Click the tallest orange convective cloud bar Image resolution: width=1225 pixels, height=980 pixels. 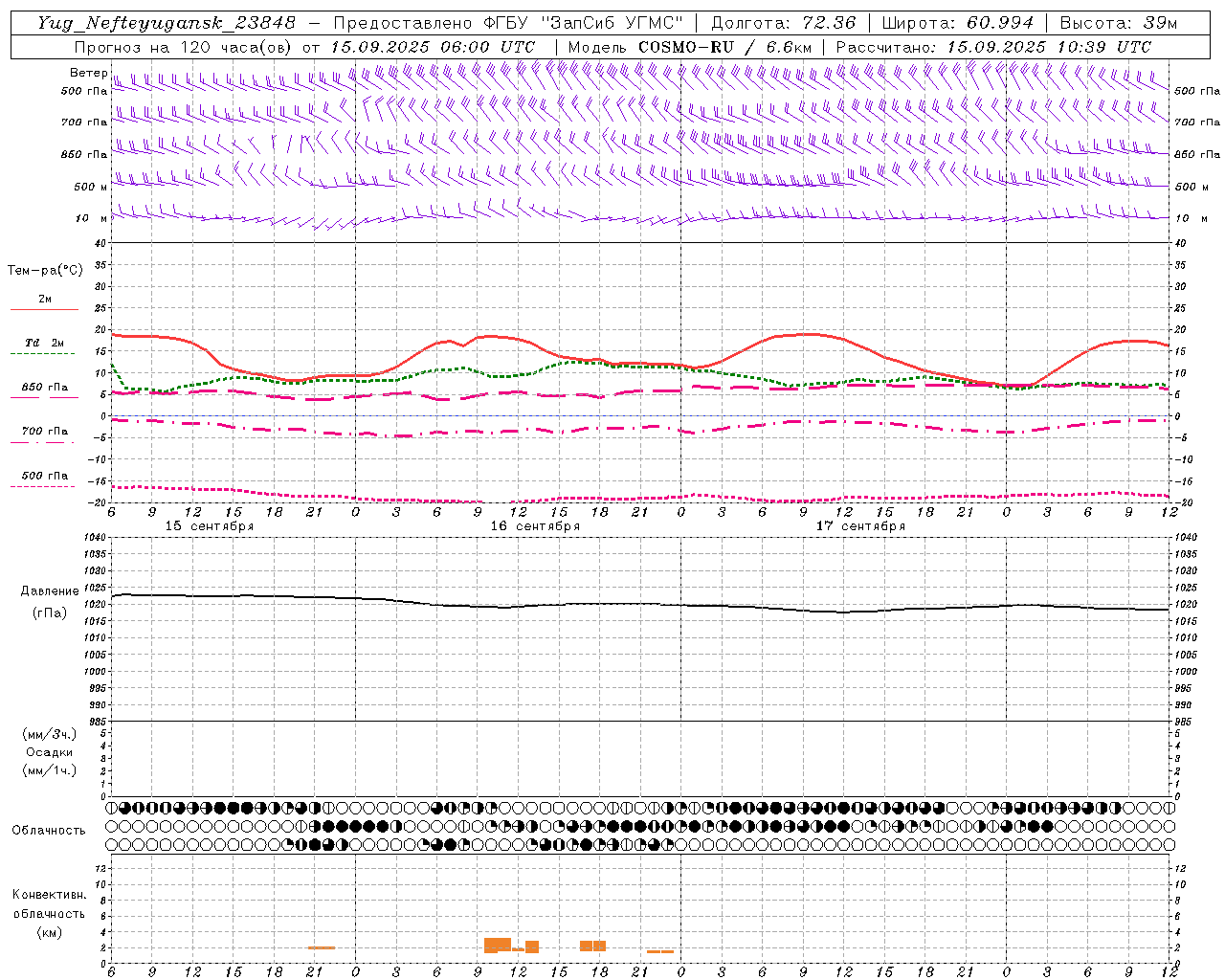point(498,946)
